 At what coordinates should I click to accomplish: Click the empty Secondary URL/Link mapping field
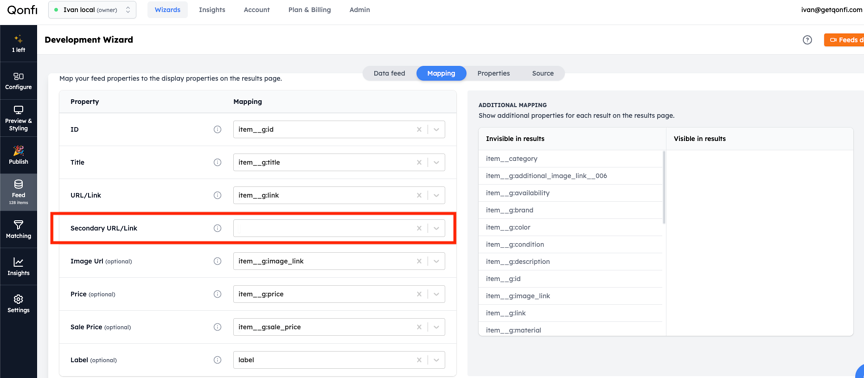pyautogui.click(x=339, y=228)
